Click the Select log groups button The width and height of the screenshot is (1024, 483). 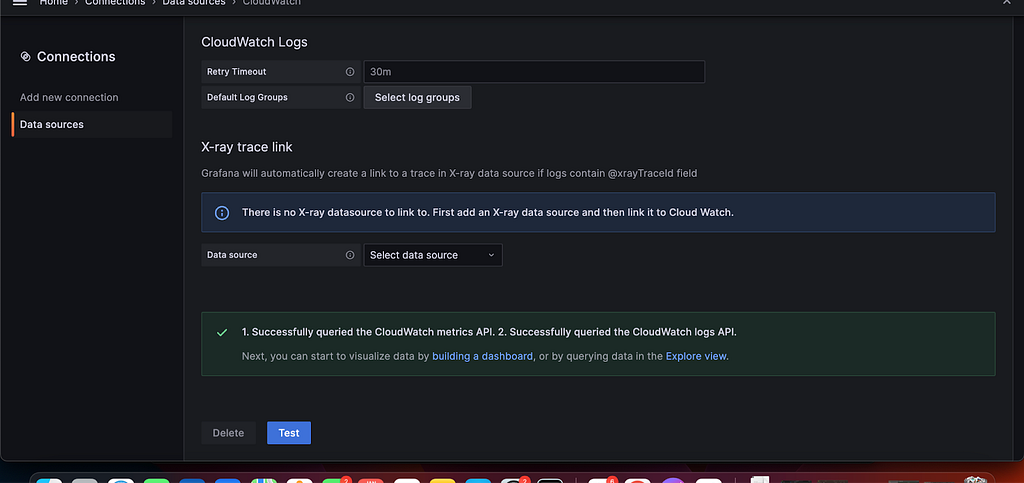[x=417, y=97]
